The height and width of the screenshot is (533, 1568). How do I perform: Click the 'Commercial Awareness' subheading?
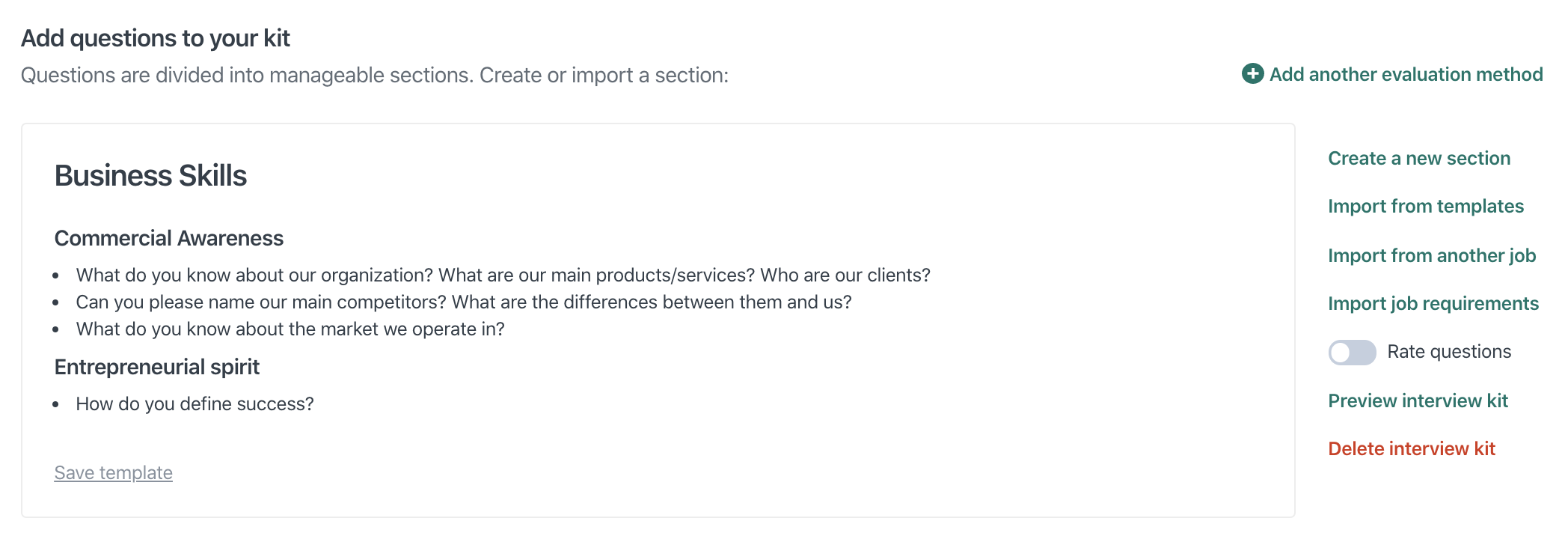(x=169, y=239)
